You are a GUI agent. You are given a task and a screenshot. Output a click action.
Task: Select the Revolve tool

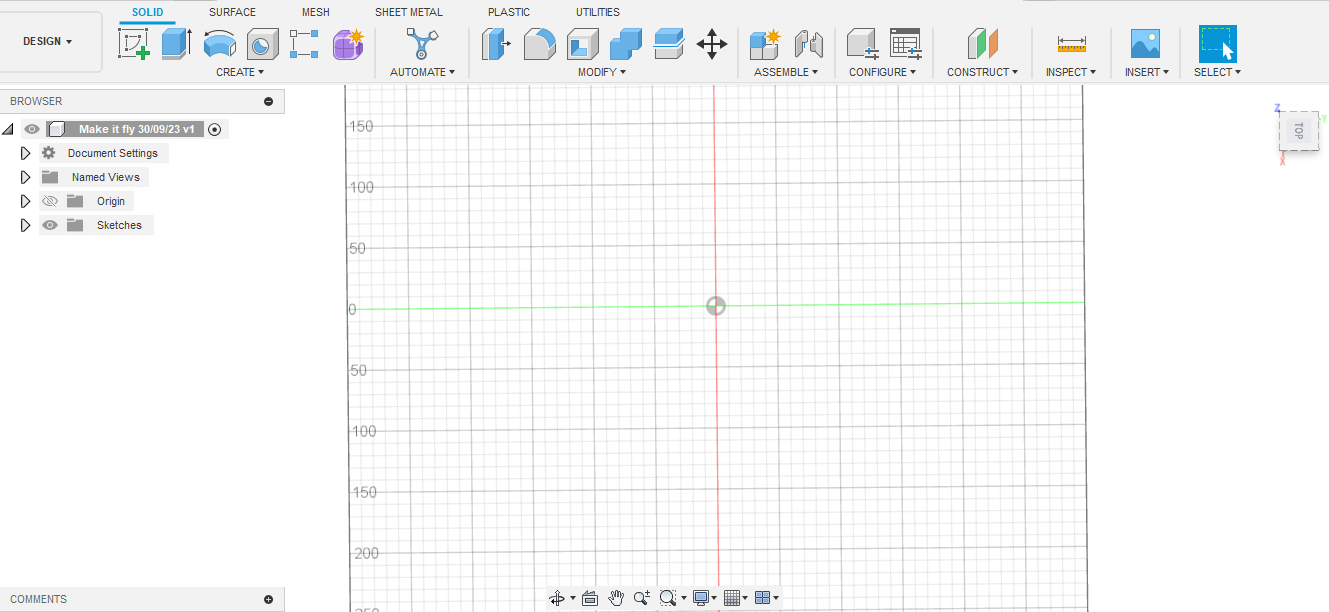click(x=219, y=44)
